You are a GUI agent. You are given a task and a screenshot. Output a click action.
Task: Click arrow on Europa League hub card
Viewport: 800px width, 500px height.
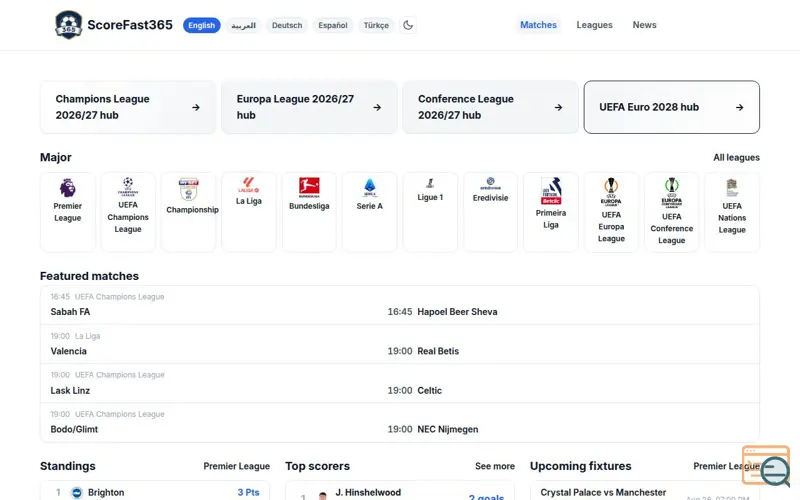(x=377, y=108)
